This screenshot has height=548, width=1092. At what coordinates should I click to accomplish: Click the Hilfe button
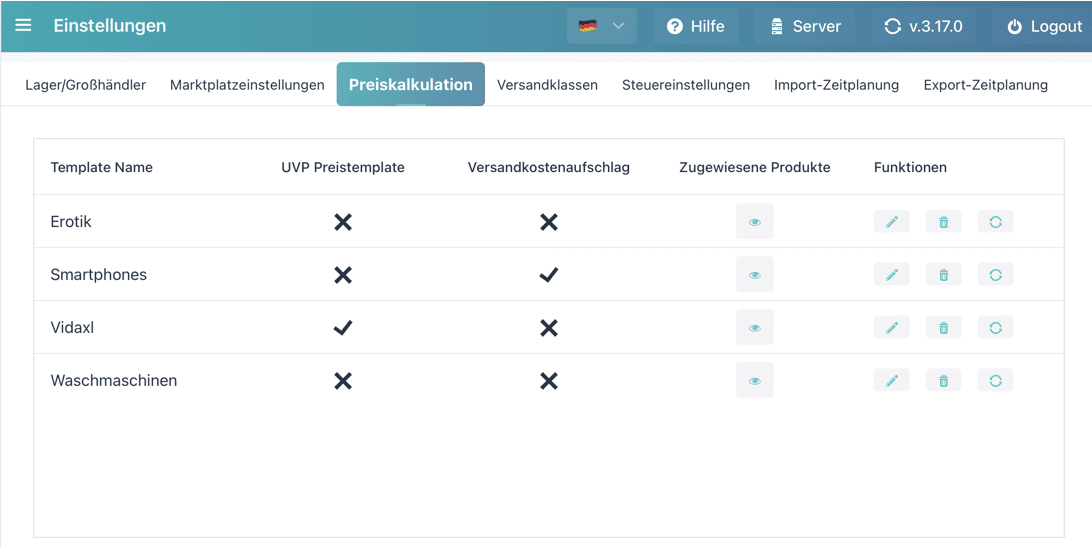[x=695, y=27]
